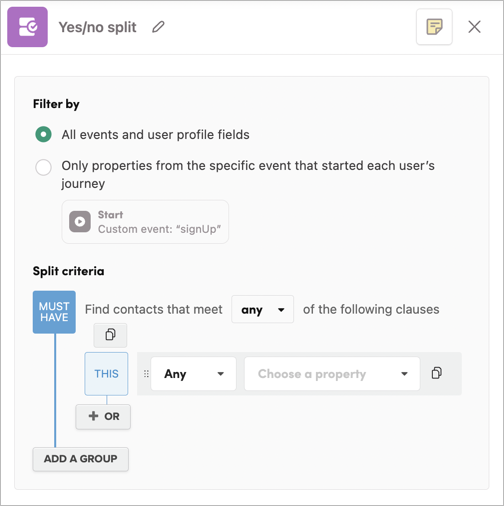Click the Yes/no split title text

coord(98,27)
